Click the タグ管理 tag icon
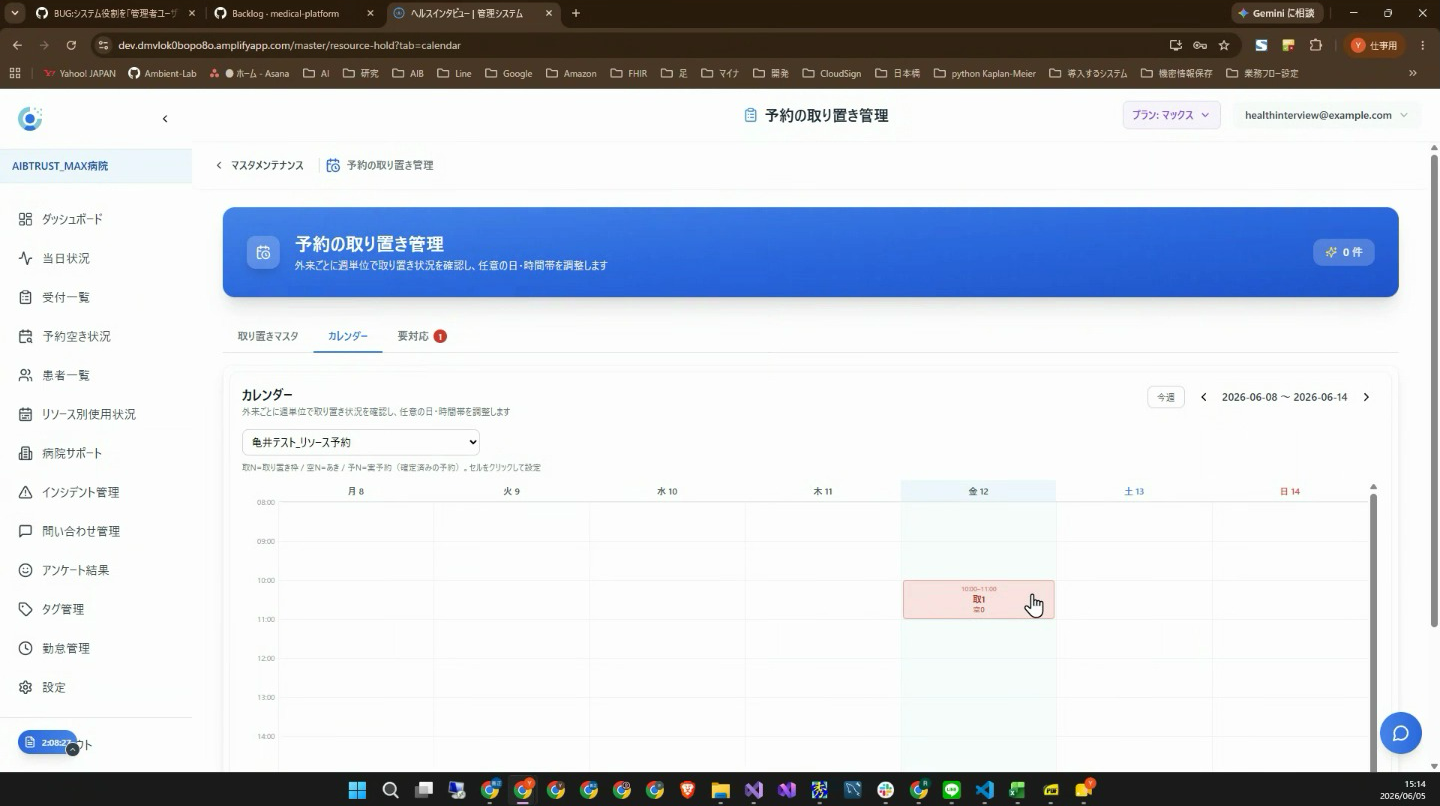1440x806 pixels. point(26,609)
